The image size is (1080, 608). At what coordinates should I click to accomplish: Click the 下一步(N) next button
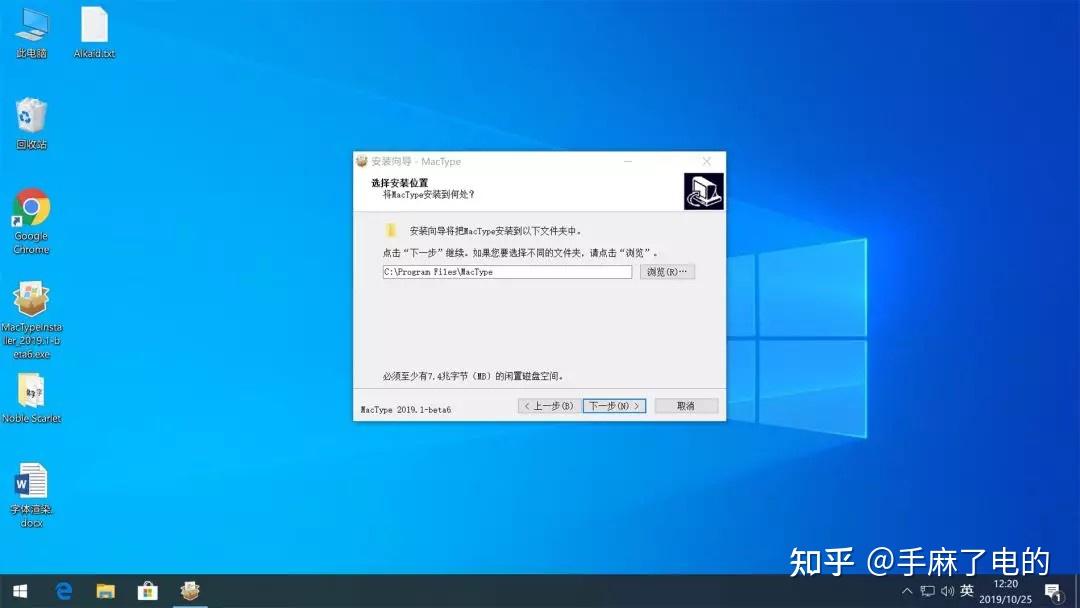(x=614, y=405)
